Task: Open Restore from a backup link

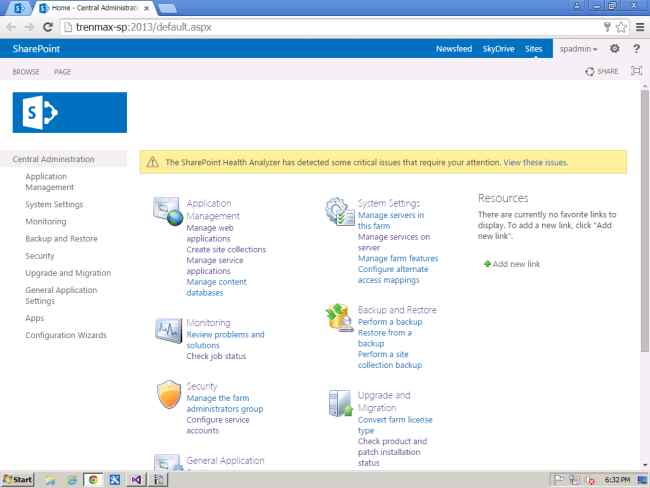Action: tap(385, 337)
